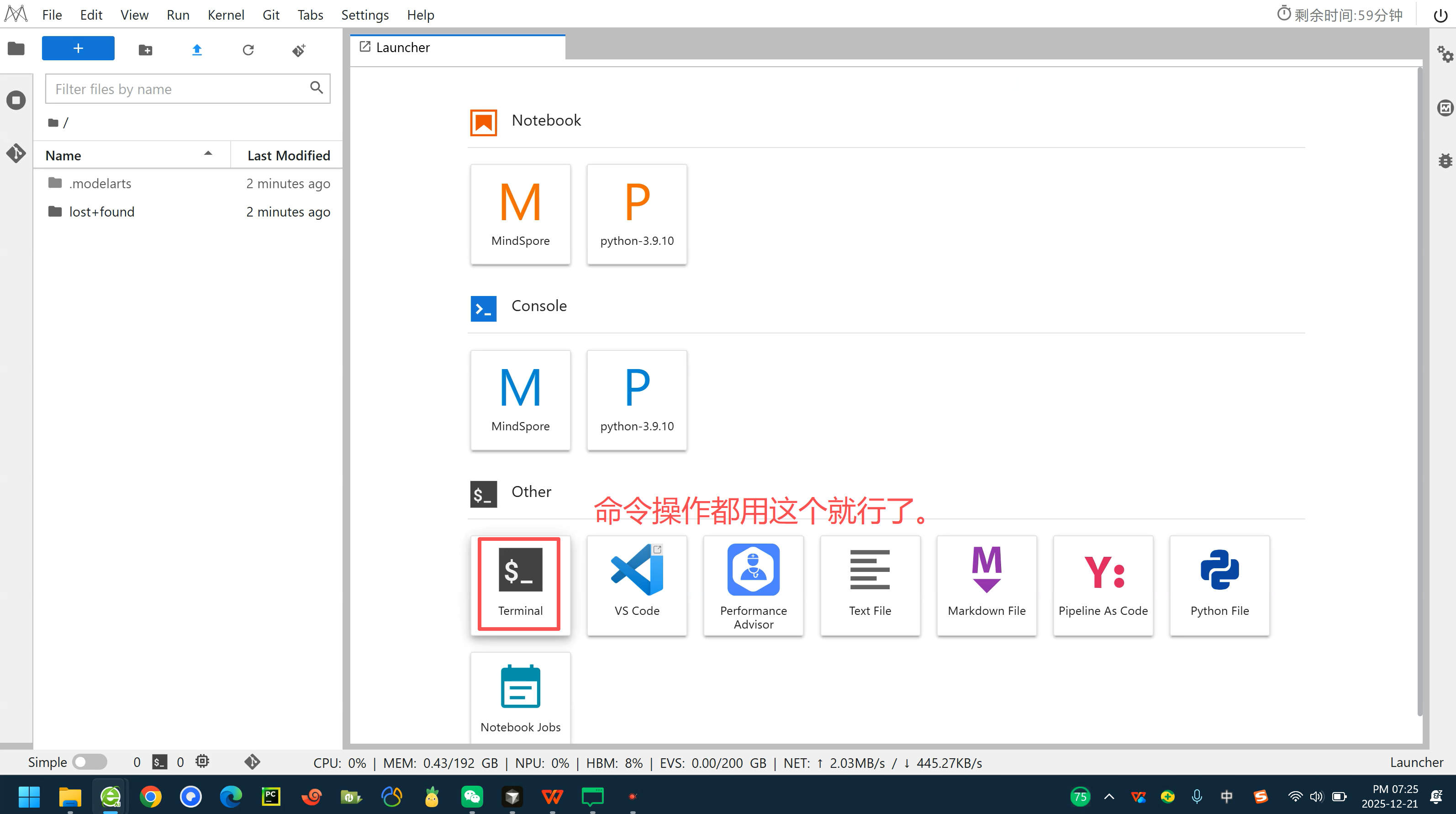The height and width of the screenshot is (814, 1456).
Task: Toggle Simple interface mode switch
Action: (90, 762)
